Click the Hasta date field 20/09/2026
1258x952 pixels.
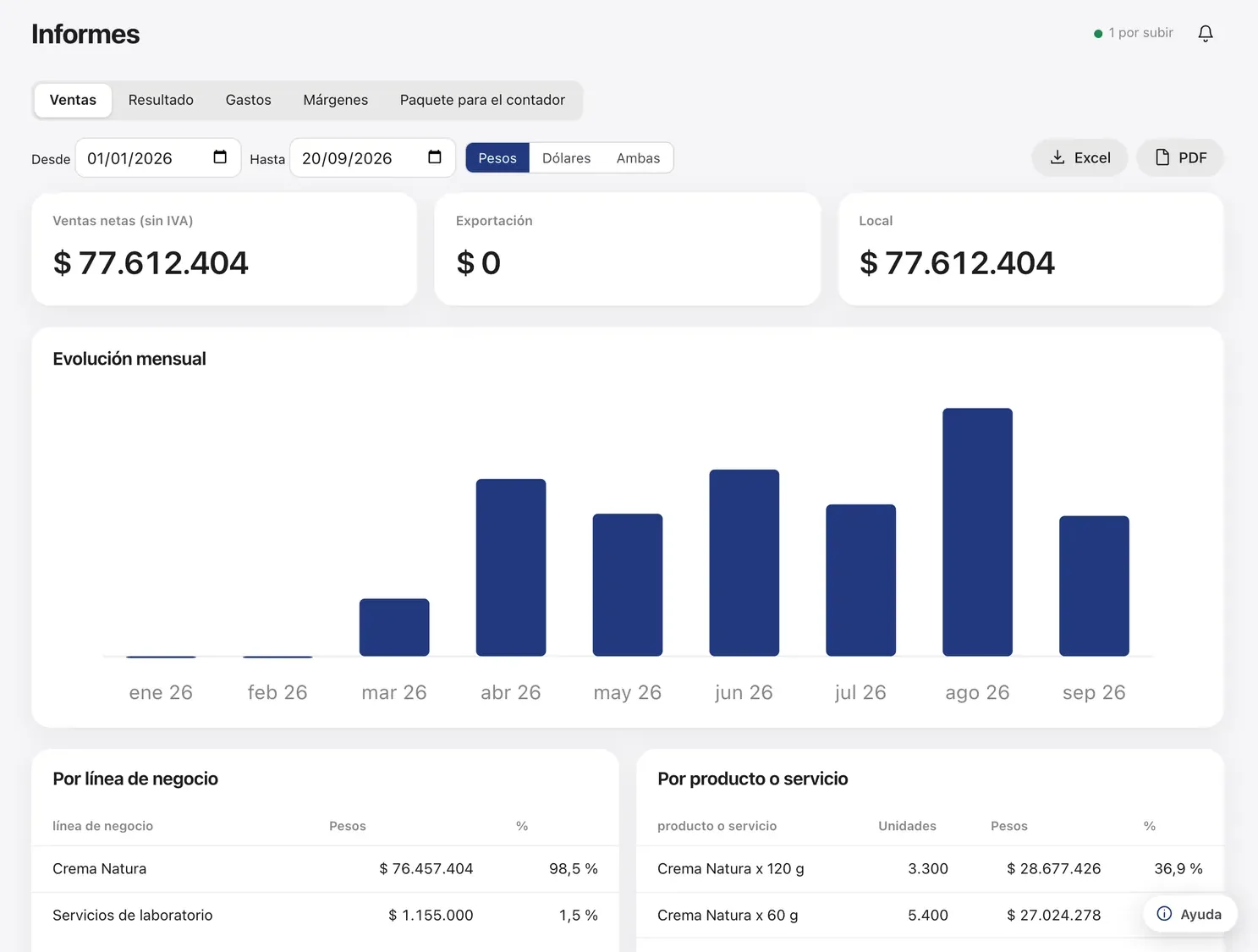[x=373, y=158]
